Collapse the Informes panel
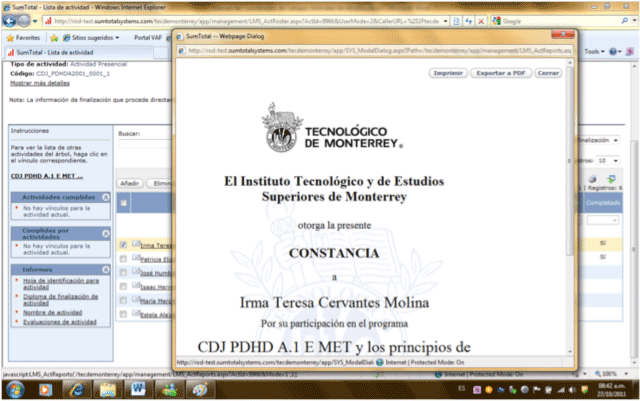The image size is (640, 401). 106,270
